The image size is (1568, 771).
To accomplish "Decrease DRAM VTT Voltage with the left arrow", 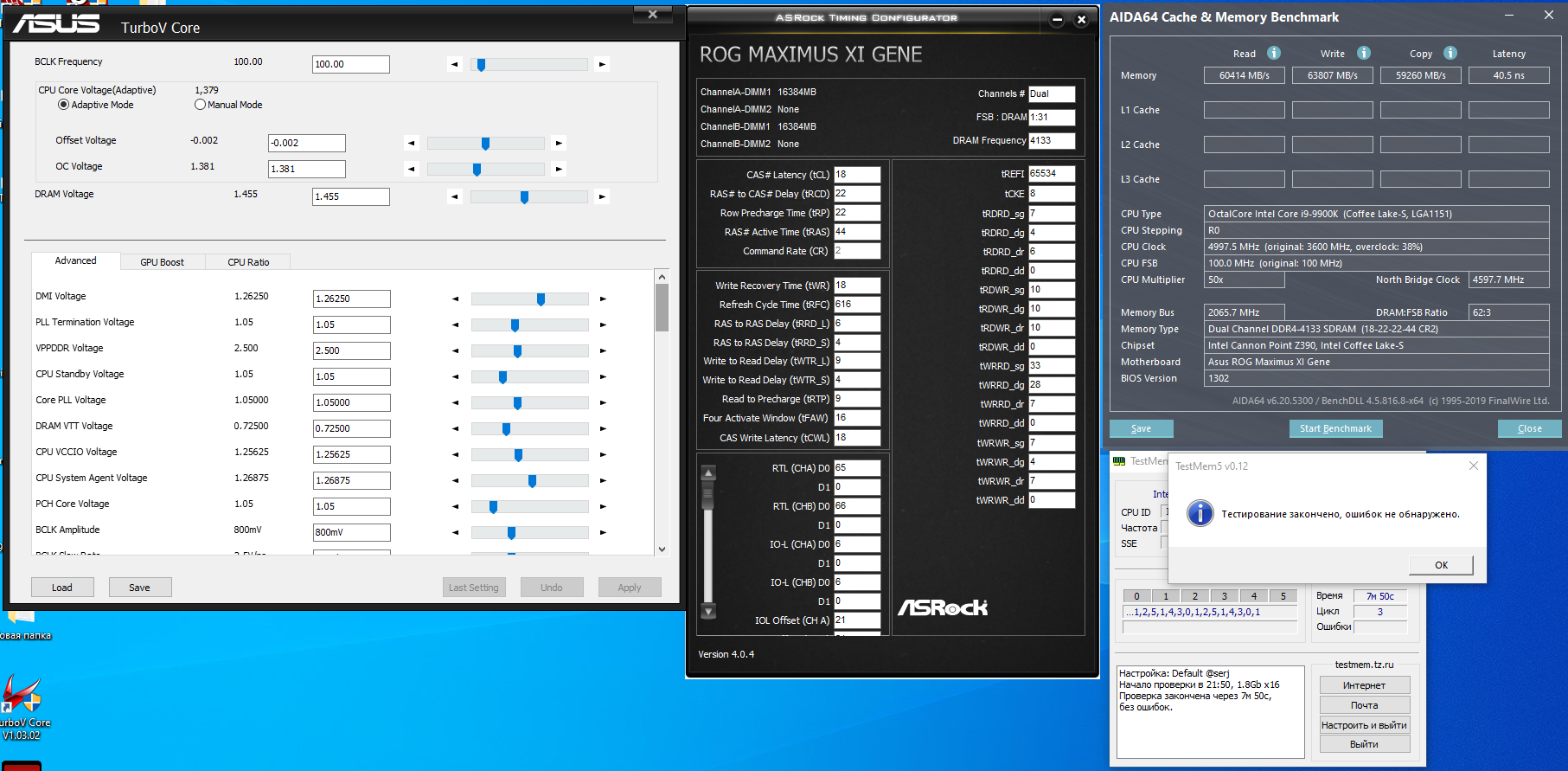I will 456,429.
